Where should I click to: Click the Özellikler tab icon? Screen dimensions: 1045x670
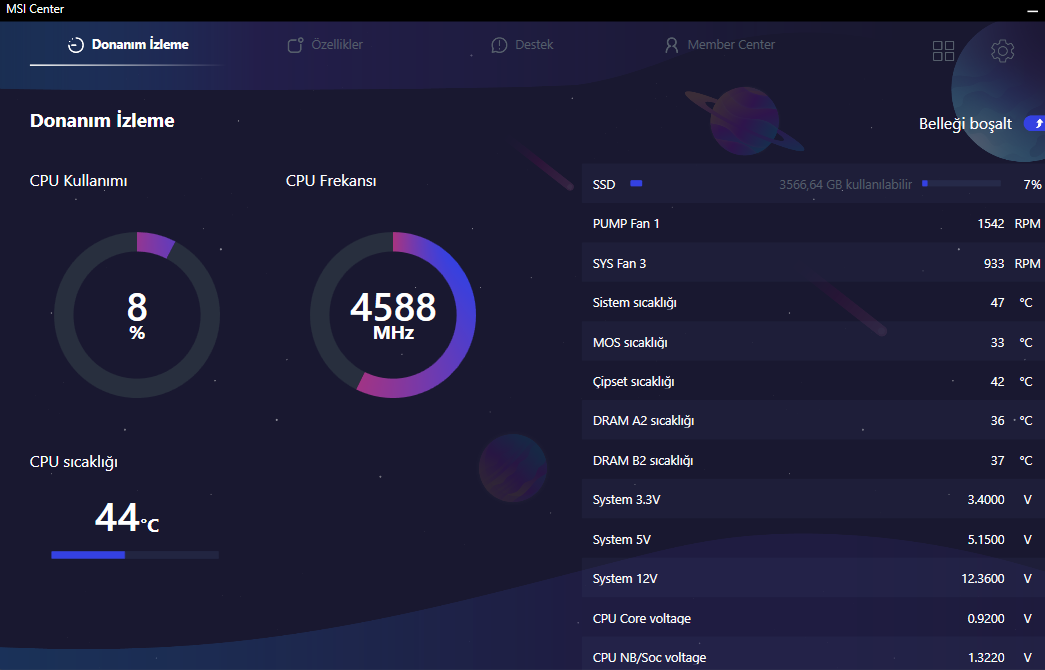click(x=295, y=45)
